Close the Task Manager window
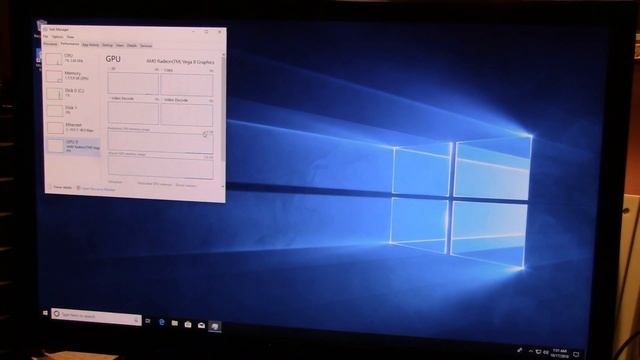Viewport: 640px width, 360px height. pyautogui.click(x=220, y=31)
